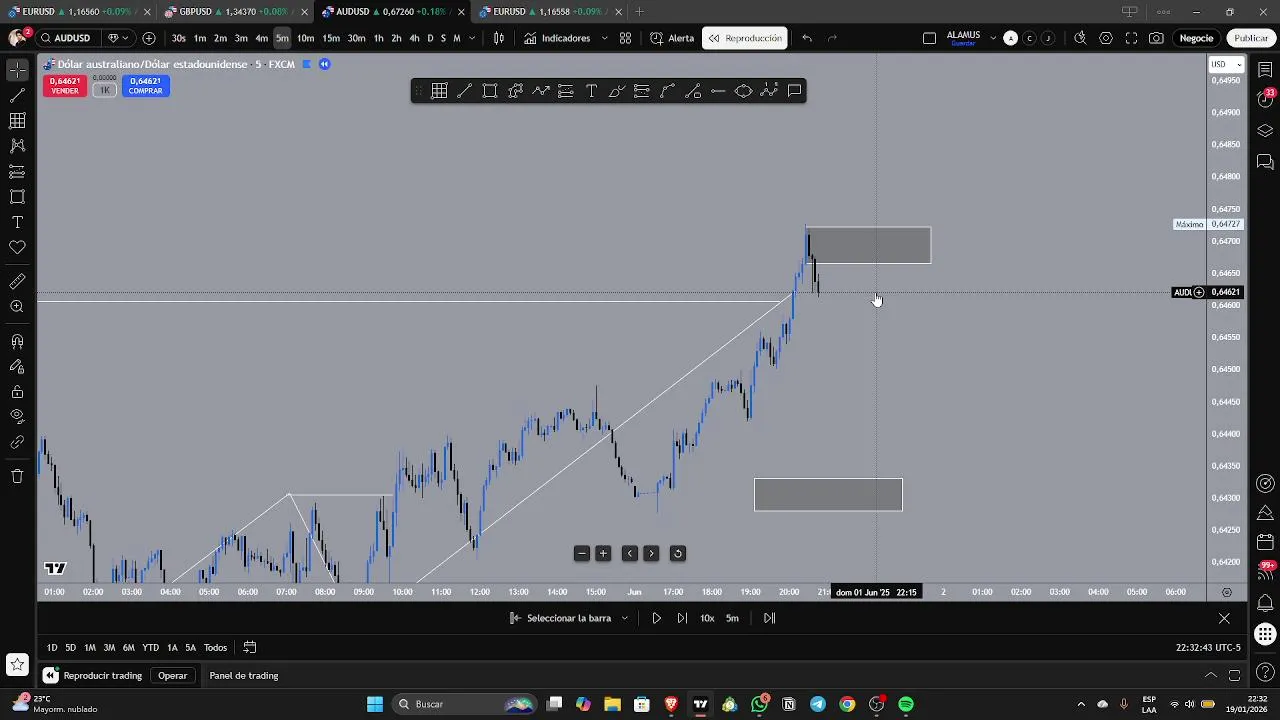Open chart settings hexagon icon
The image size is (1280, 720).
point(1106,38)
